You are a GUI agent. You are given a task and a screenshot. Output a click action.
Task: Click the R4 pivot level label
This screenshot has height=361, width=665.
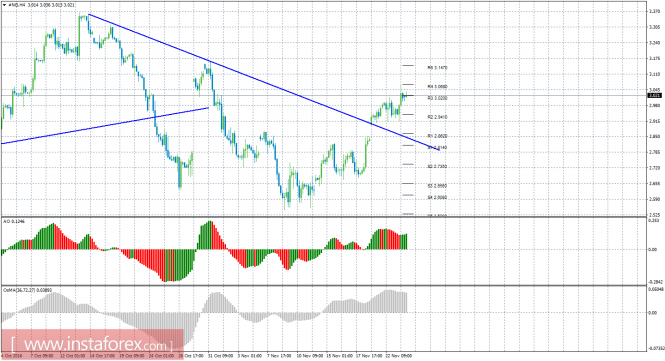[x=437, y=87]
